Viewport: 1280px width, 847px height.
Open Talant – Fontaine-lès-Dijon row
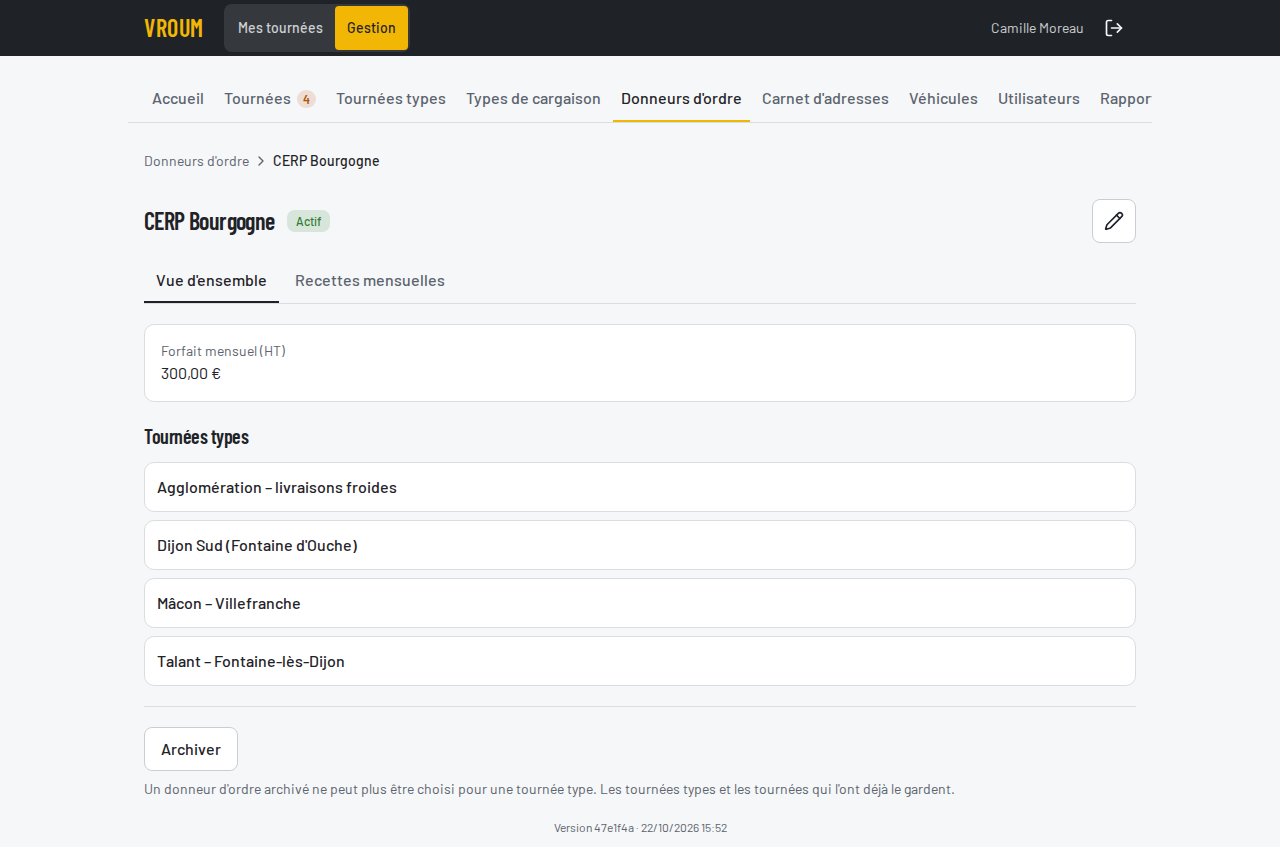640,661
